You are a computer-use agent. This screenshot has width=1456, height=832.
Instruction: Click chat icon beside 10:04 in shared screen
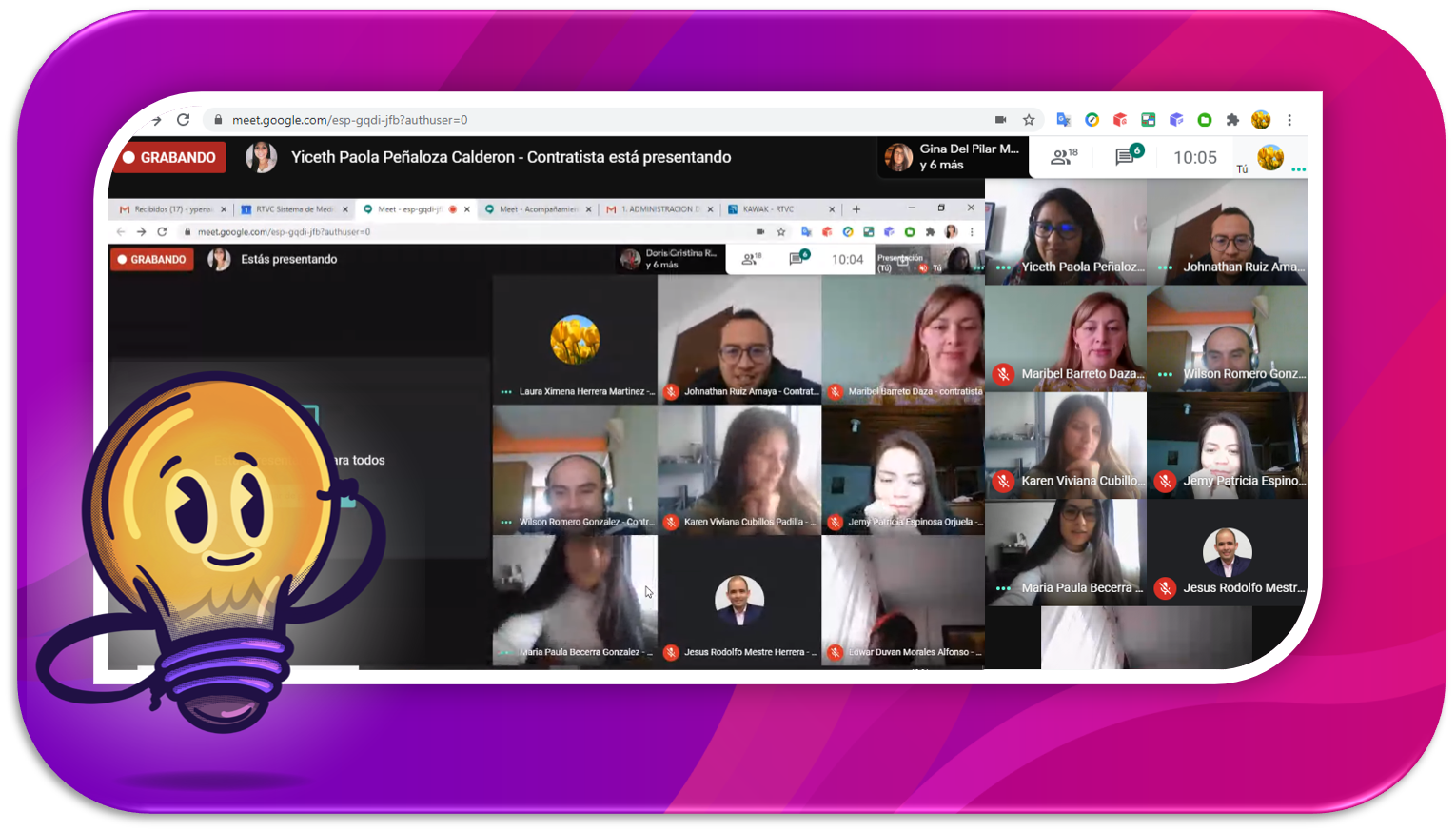tap(798, 258)
